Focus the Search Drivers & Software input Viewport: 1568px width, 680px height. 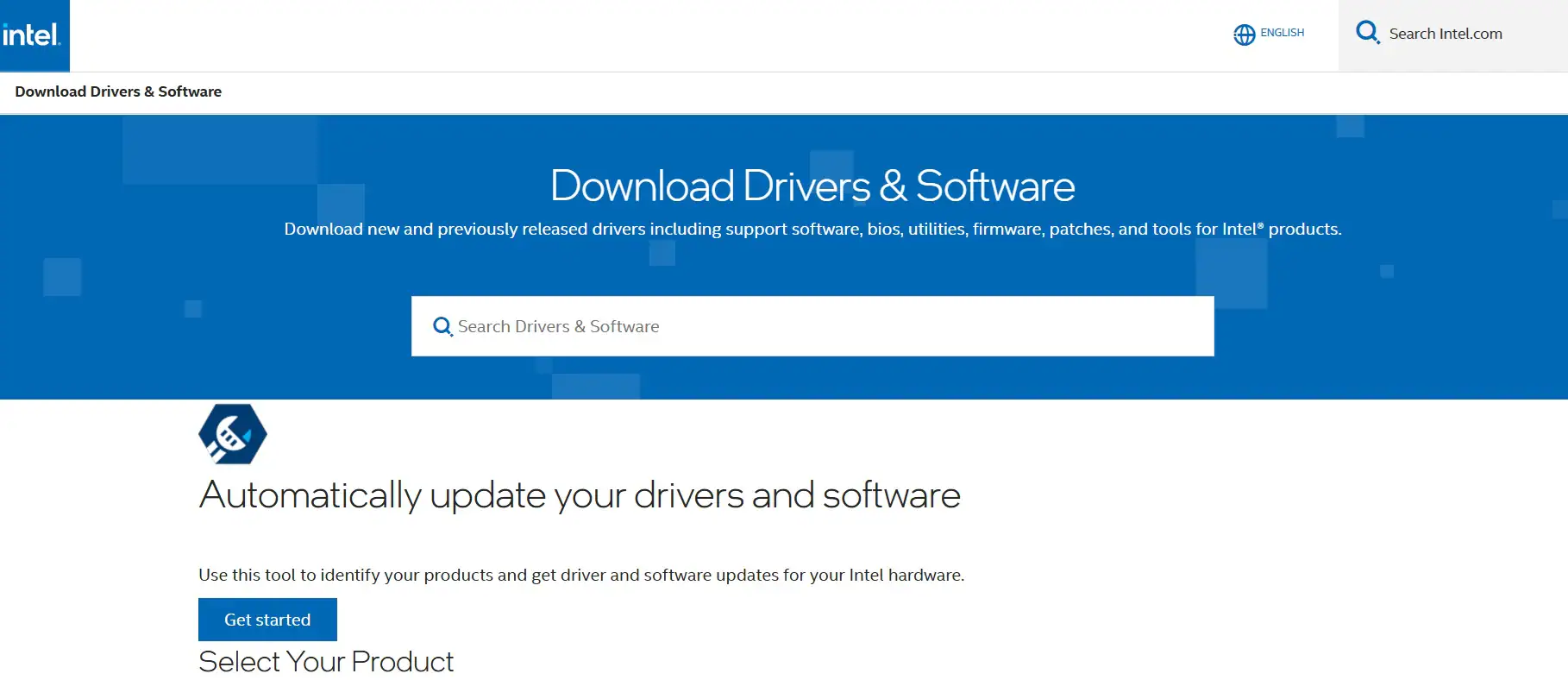[x=812, y=326]
